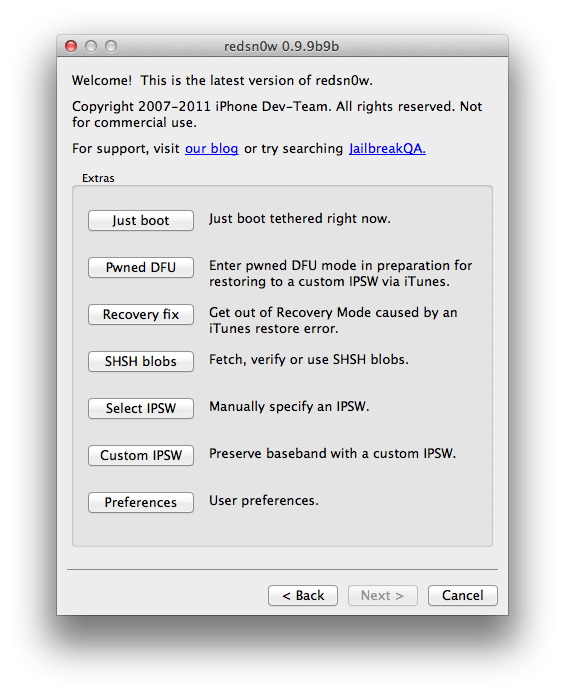
Task: Choose Select IPSW to specify firmware
Action: (141, 408)
